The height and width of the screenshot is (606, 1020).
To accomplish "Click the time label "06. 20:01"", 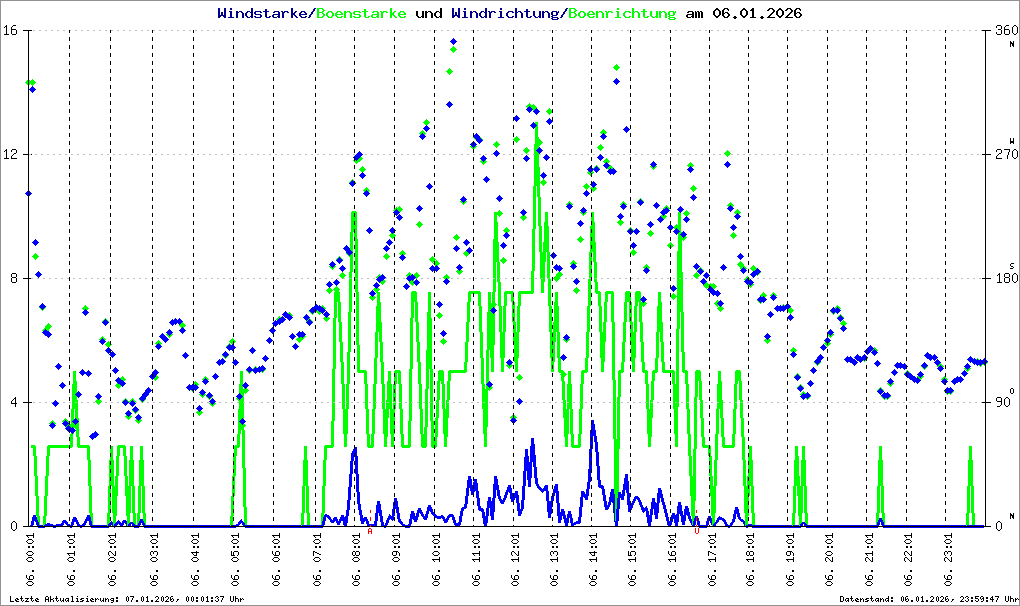I will click(829, 560).
